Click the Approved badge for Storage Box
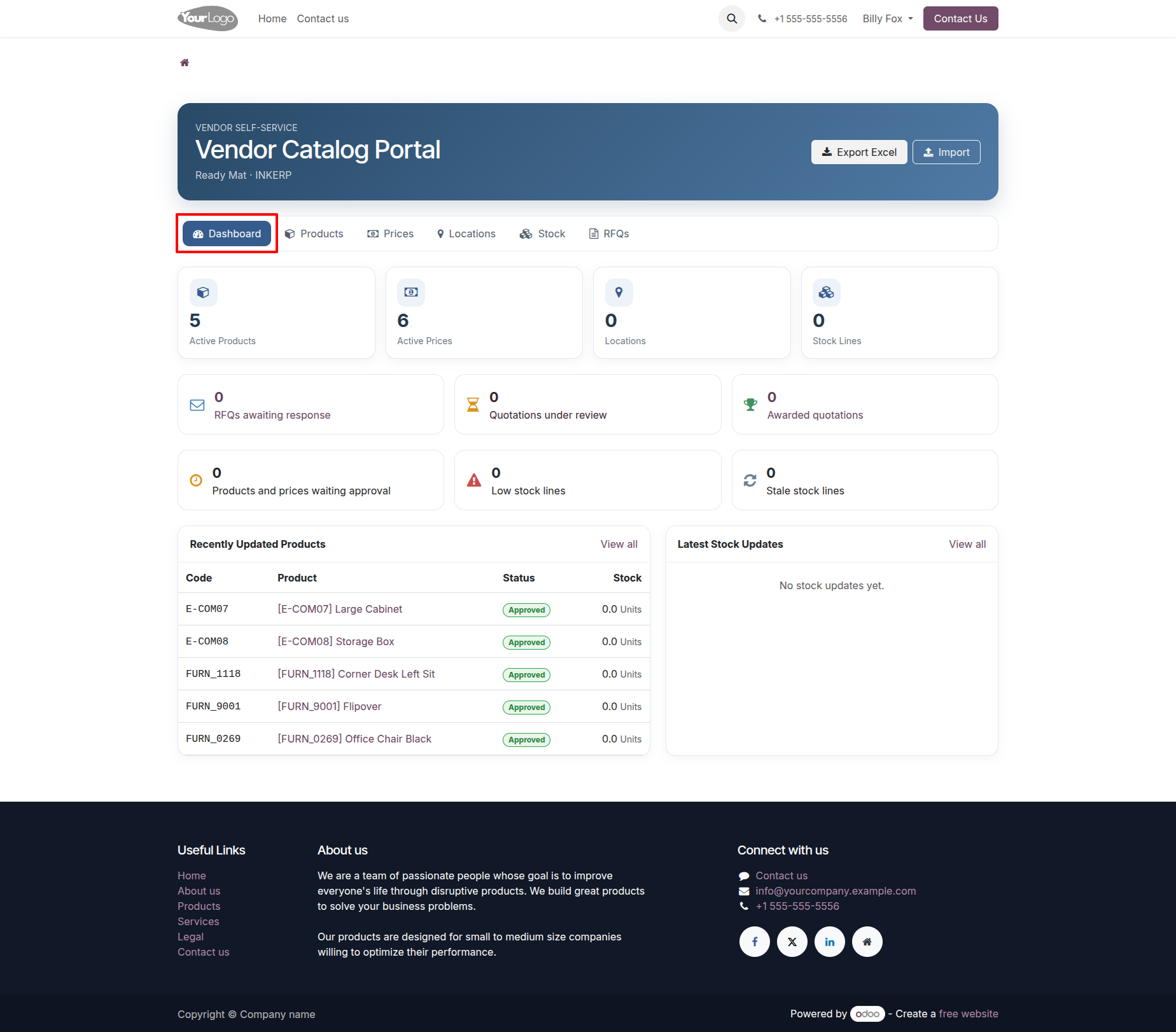Image resolution: width=1176 pixels, height=1032 pixels. pyautogui.click(x=526, y=642)
